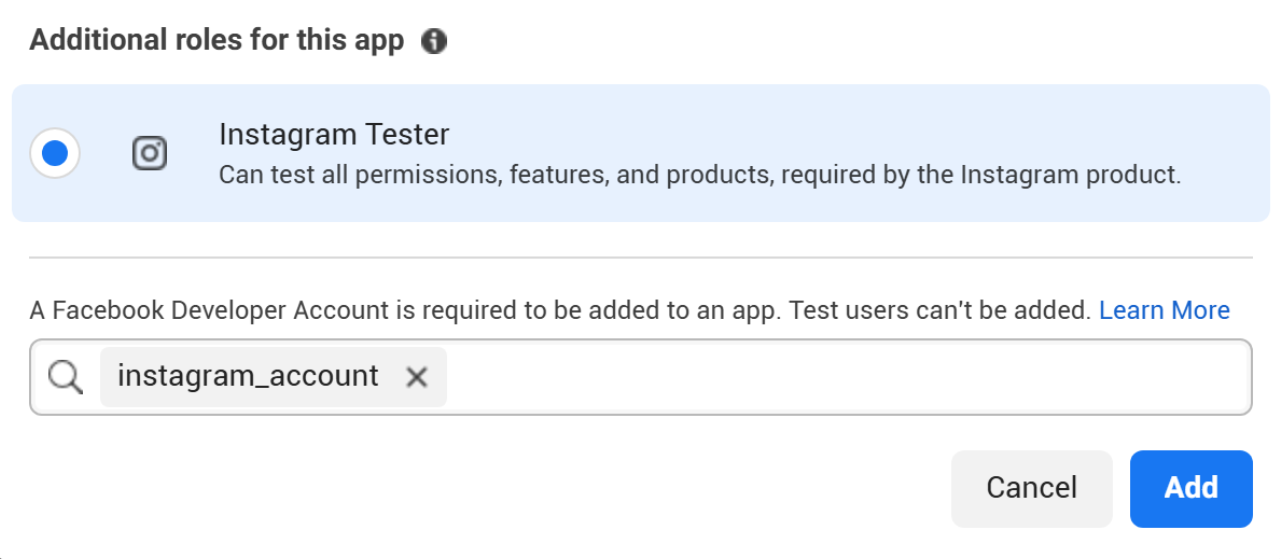Click the Instagram logo icon
The height and width of the screenshot is (559, 1280).
click(149, 153)
